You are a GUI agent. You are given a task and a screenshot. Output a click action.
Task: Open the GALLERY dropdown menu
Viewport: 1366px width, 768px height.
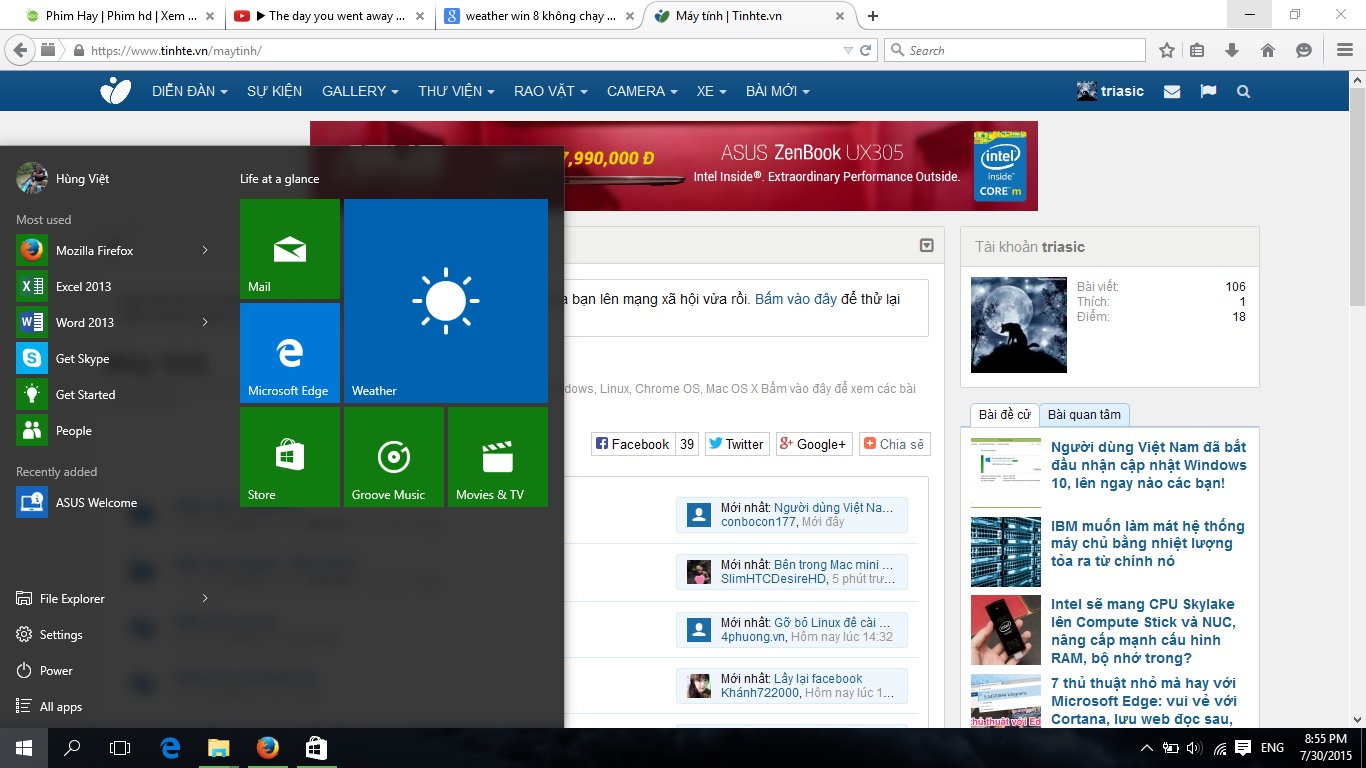tap(360, 91)
